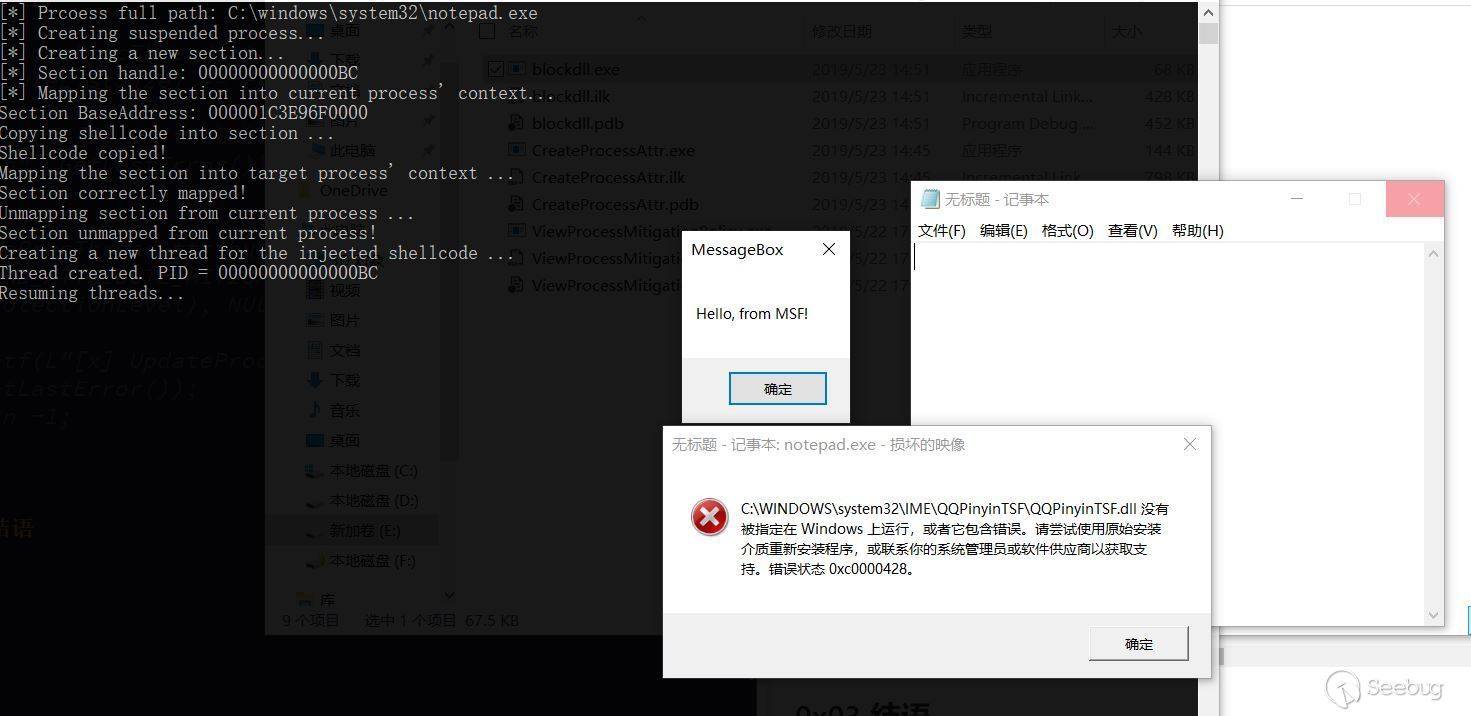Select 新加卷 (E:) in Explorer sidebar
Screen dimensions: 1471x716
coord(365,531)
